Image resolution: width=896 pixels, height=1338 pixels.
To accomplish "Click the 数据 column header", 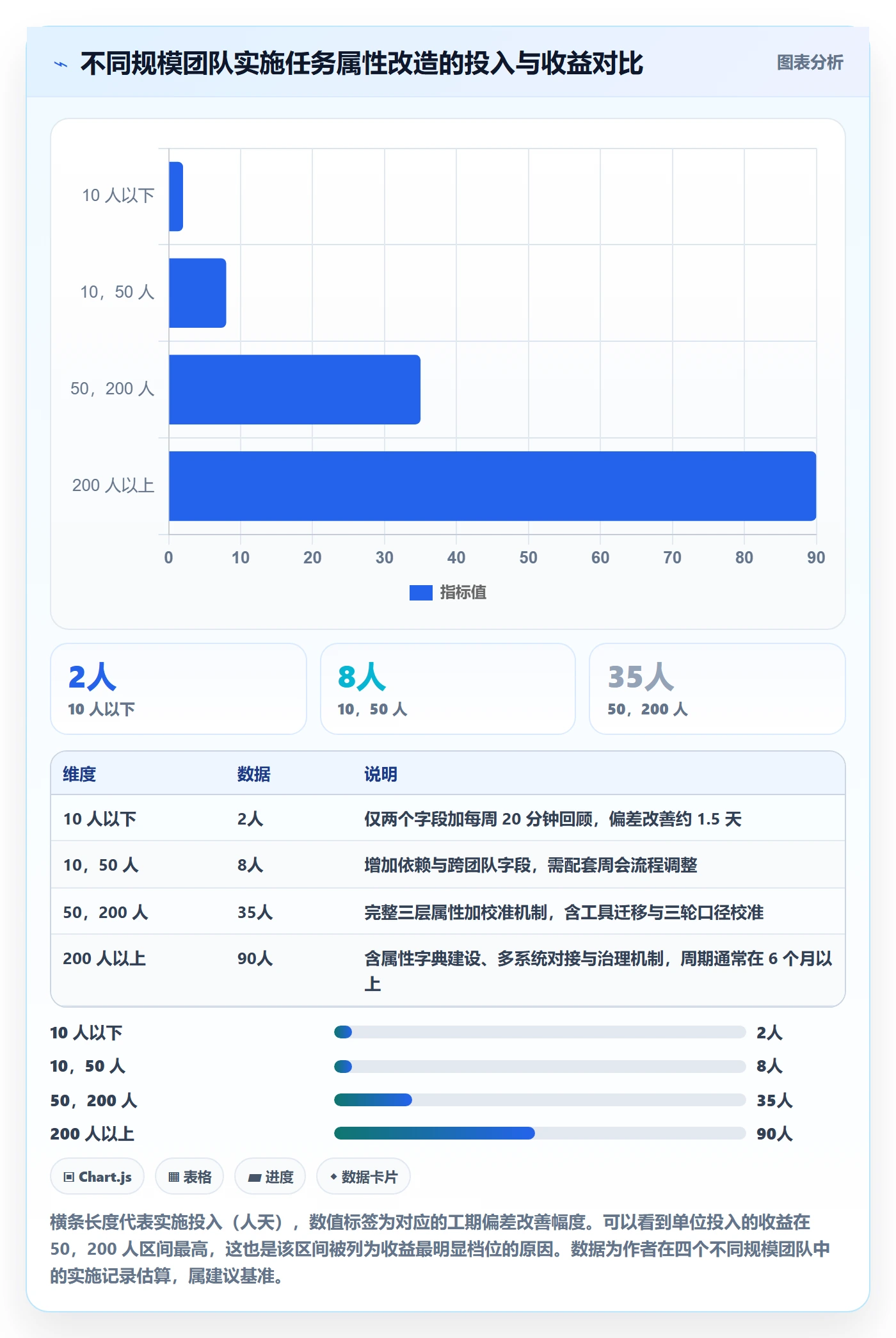I will click(253, 774).
